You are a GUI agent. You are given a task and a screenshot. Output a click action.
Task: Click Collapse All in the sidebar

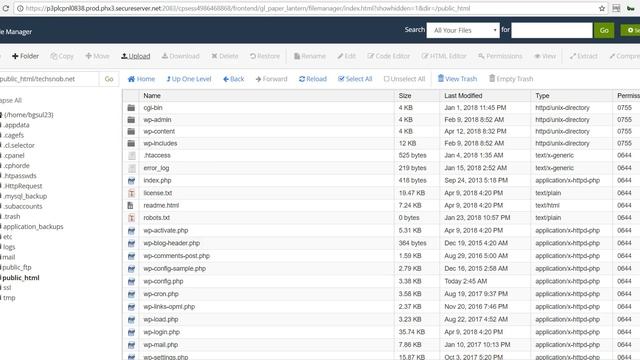coord(11,100)
